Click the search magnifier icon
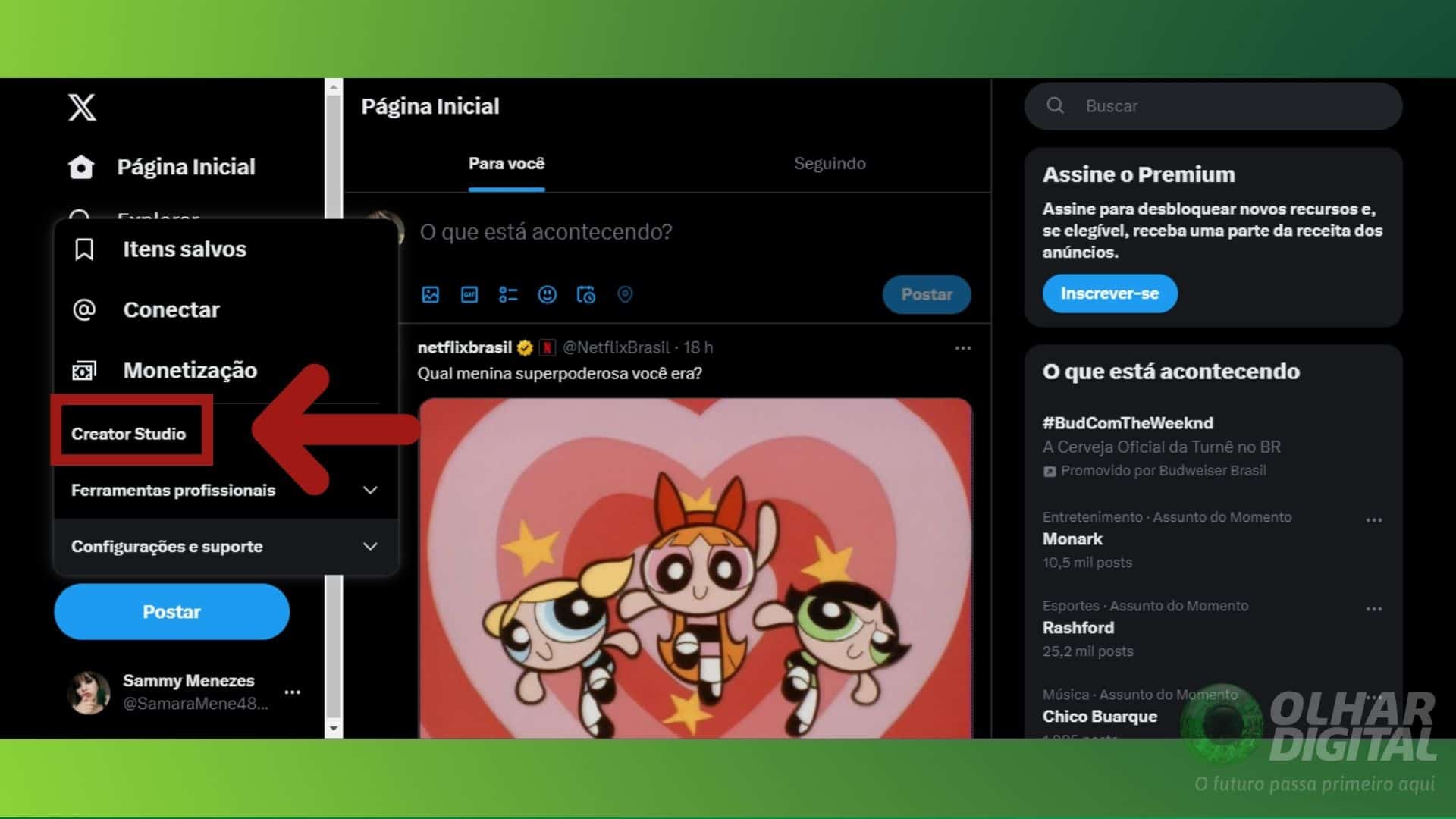1456x819 pixels. [x=1055, y=105]
